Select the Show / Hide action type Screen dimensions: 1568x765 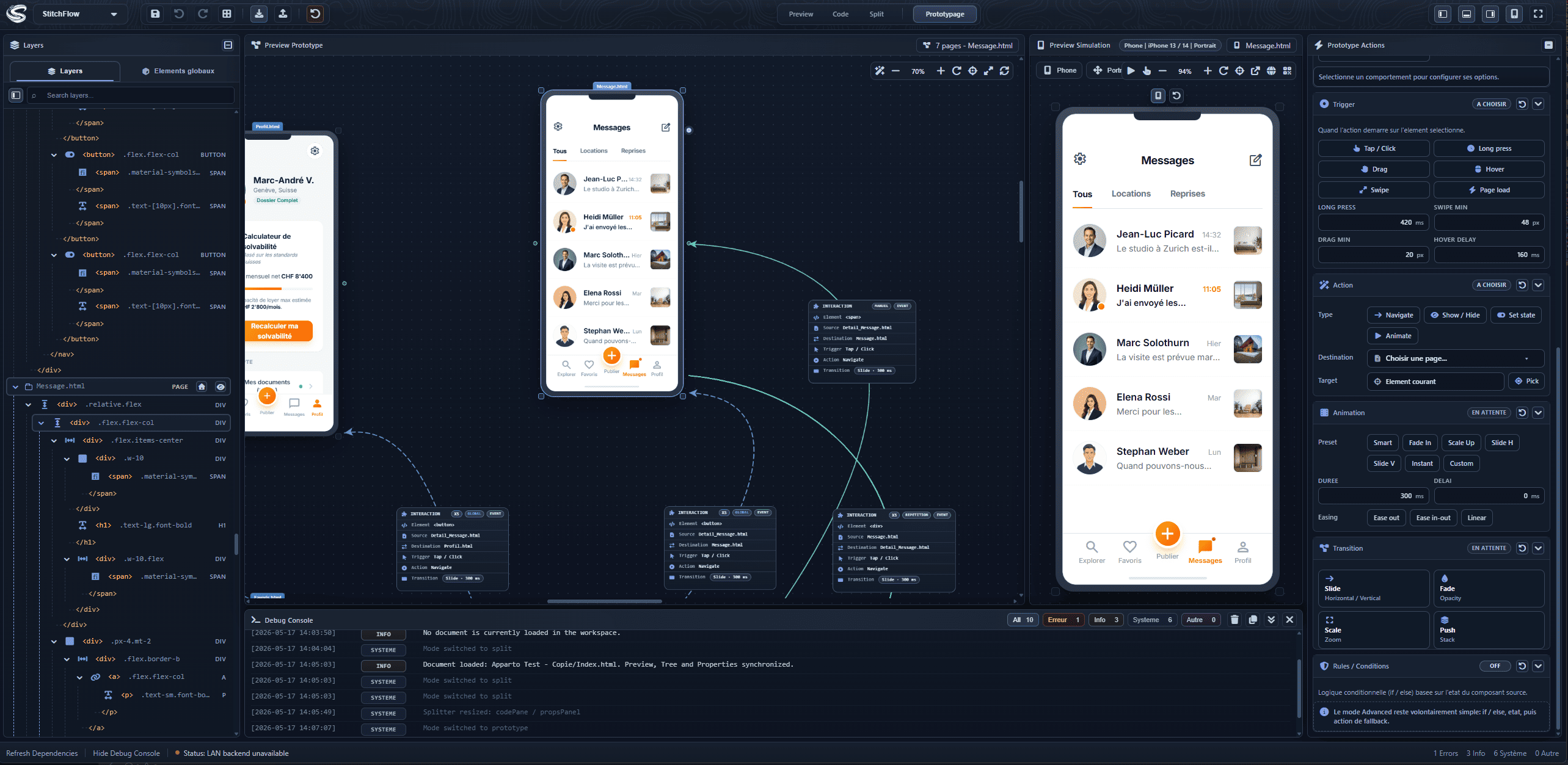pos(1455,315)
